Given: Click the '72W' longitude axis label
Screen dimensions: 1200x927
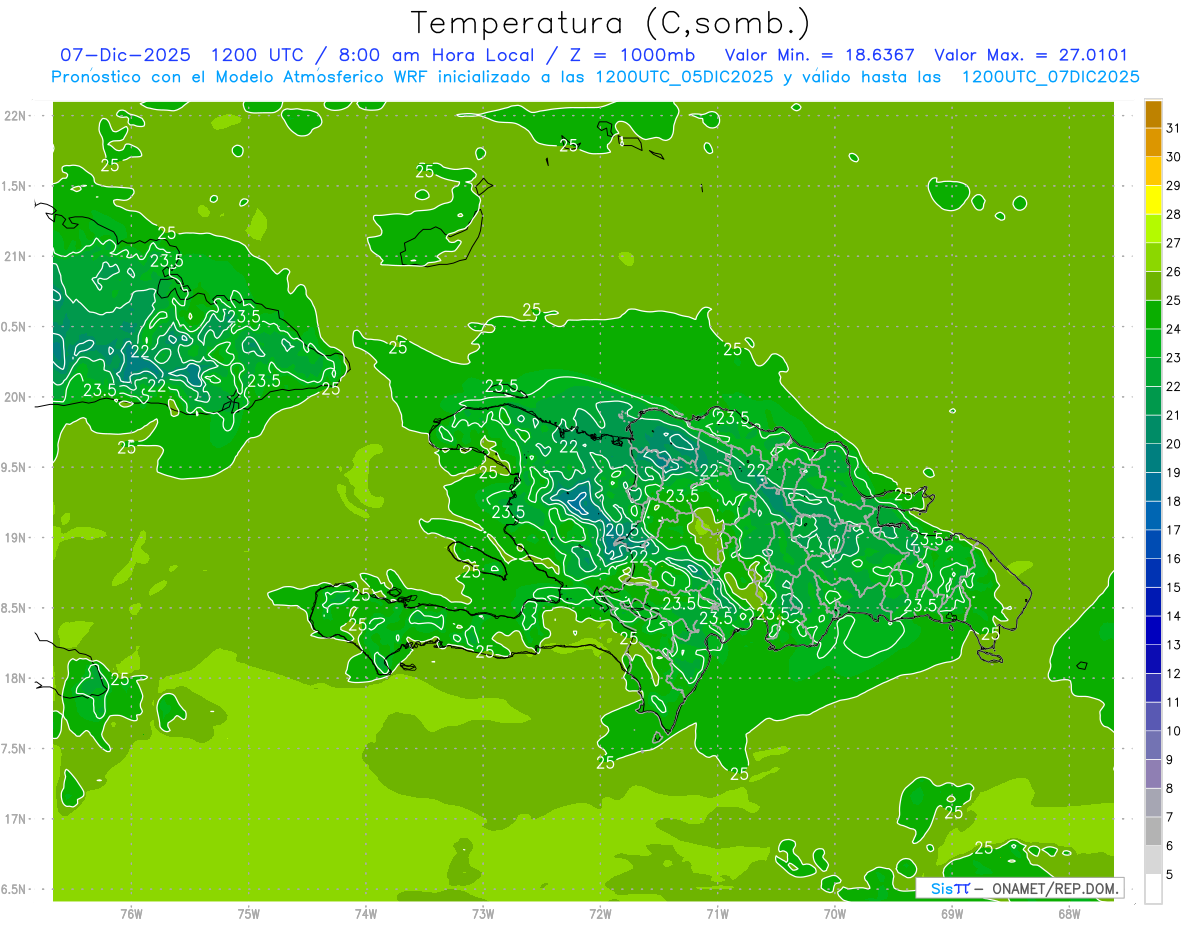Looking at the screenshot, I should coord(600,913).
